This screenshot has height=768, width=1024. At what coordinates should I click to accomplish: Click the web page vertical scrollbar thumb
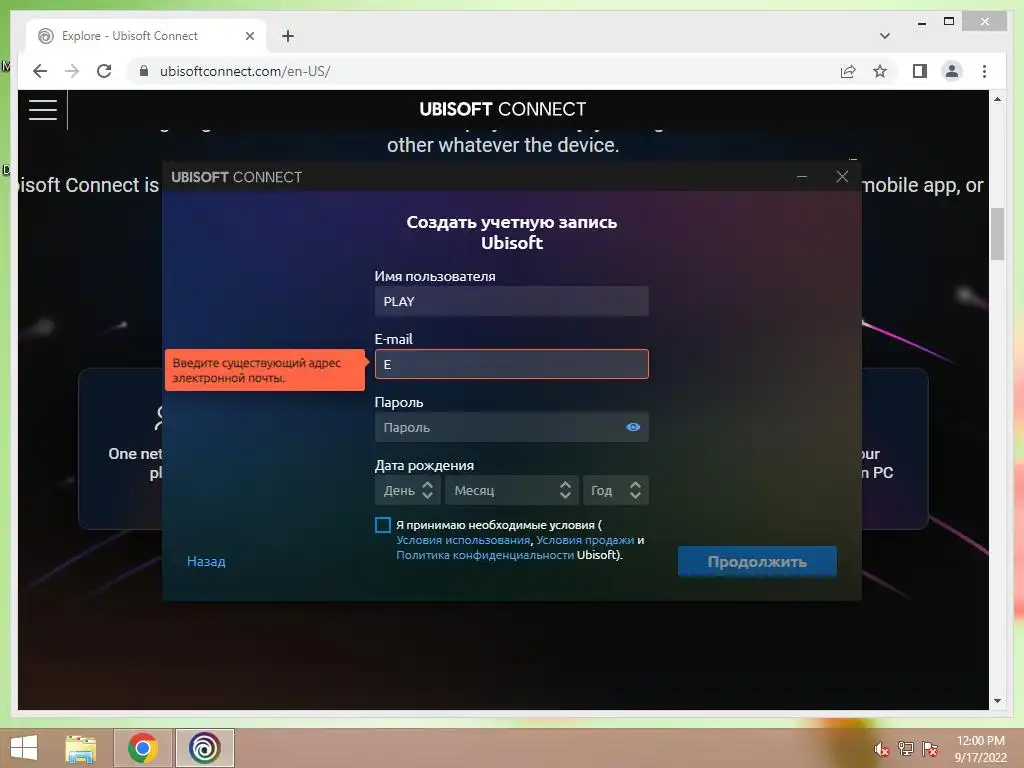coord(997,234)
